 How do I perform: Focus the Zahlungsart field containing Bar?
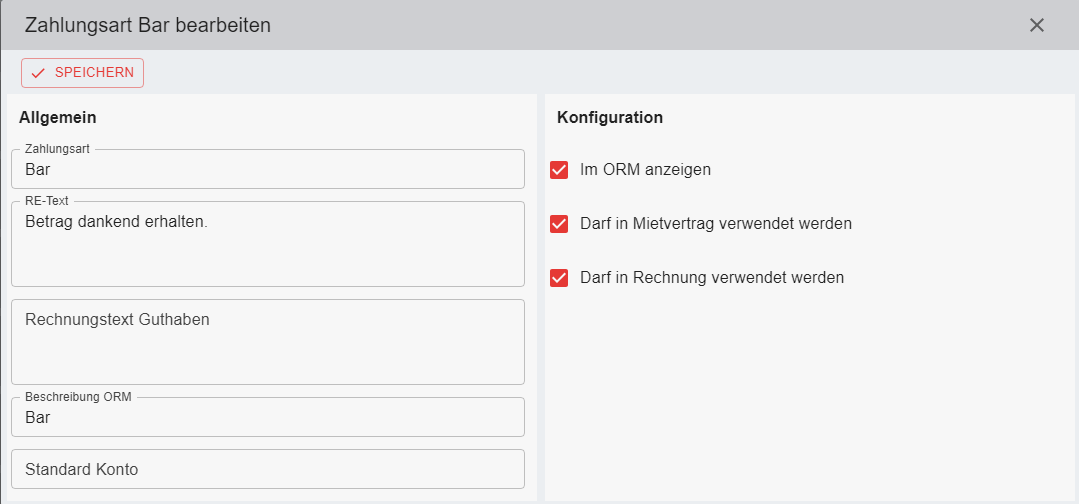267,170
